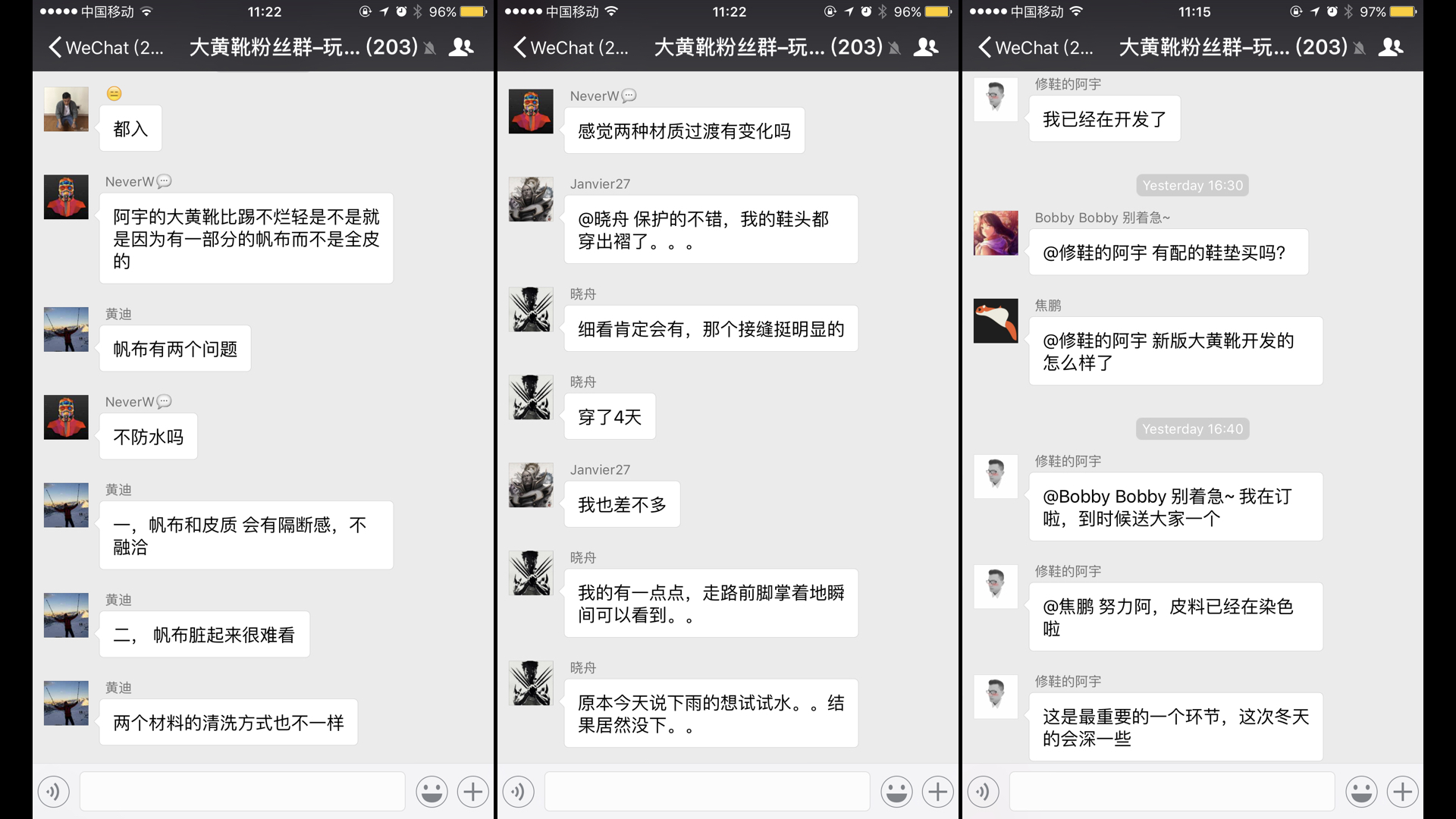Tap plus attachment button in middle chat
The height and width of the screenshot is (819, 1456).
coord(938,792)
